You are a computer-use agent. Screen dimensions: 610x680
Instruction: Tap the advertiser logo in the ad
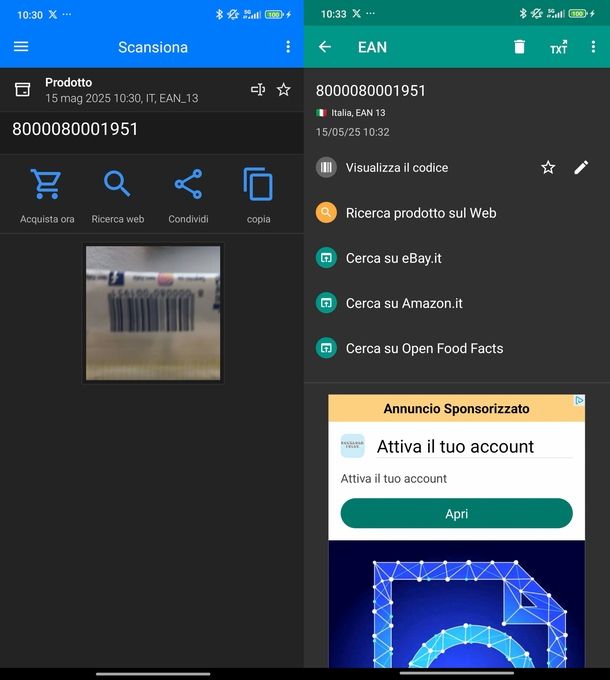(x=352, y=446)
